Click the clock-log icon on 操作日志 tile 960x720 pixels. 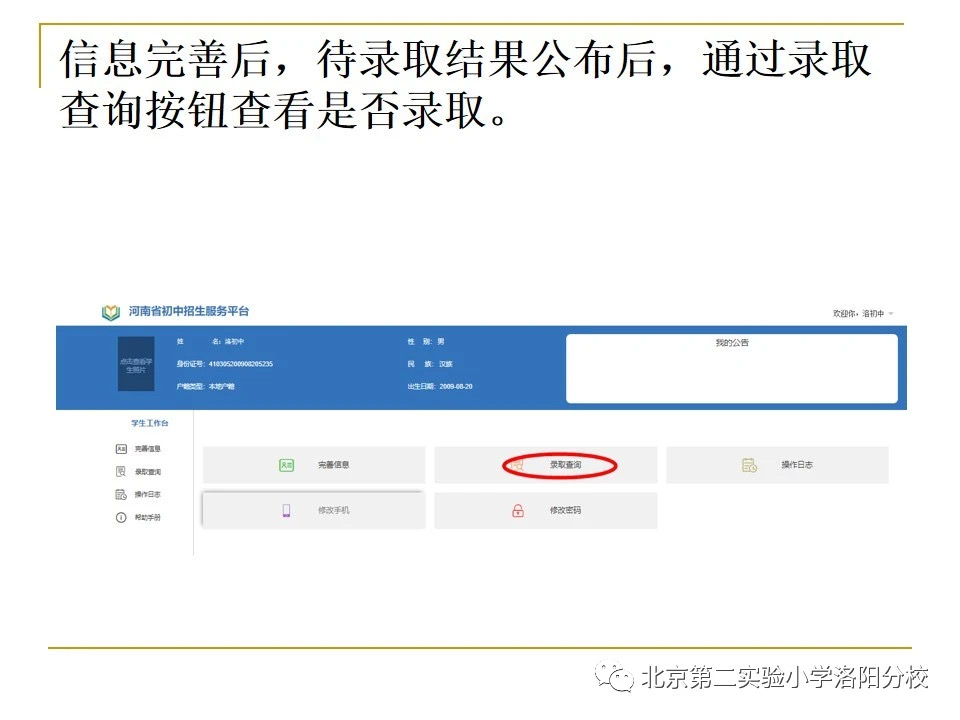(x=748, y=464)
